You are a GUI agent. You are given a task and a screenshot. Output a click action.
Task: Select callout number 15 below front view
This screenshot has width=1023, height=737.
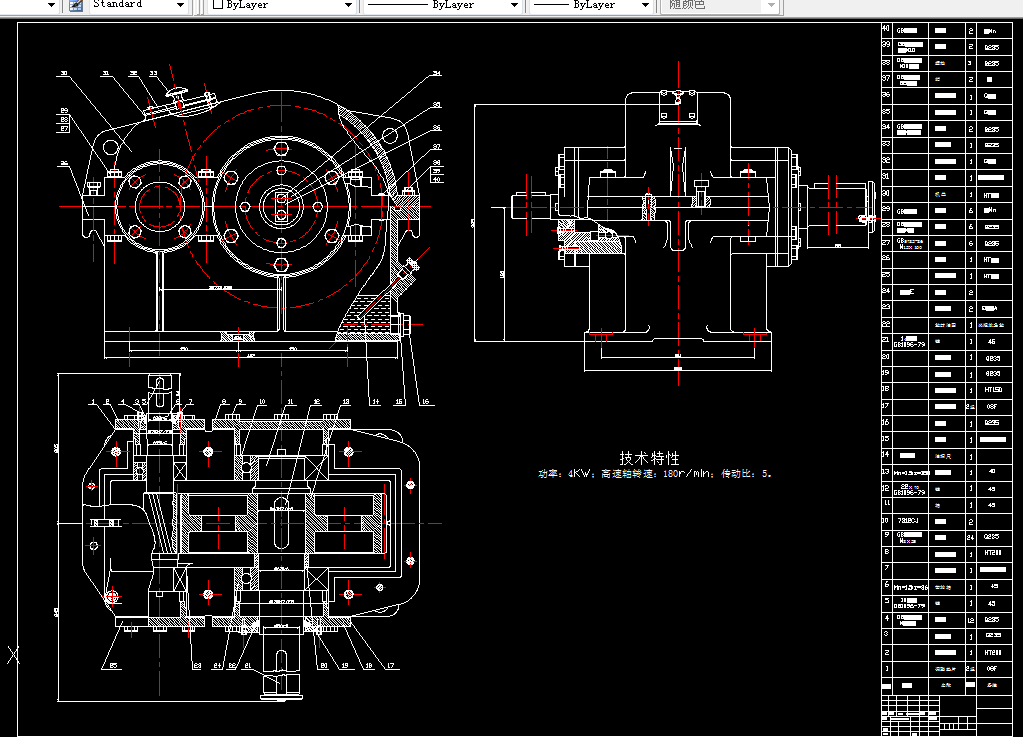click(x=399, y=402)
